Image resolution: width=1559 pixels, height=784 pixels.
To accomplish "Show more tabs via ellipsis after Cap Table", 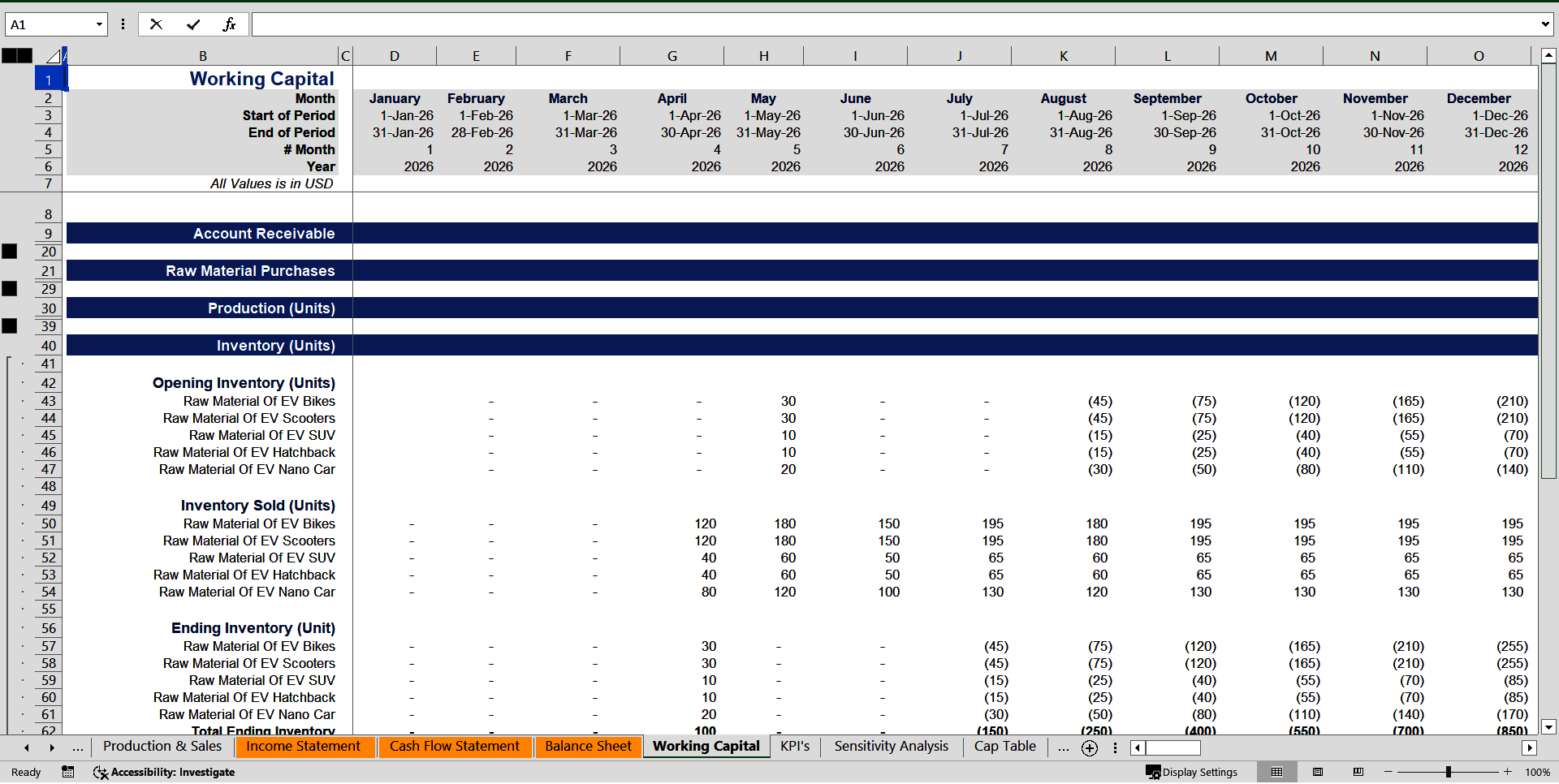I will coord(1064,747).
